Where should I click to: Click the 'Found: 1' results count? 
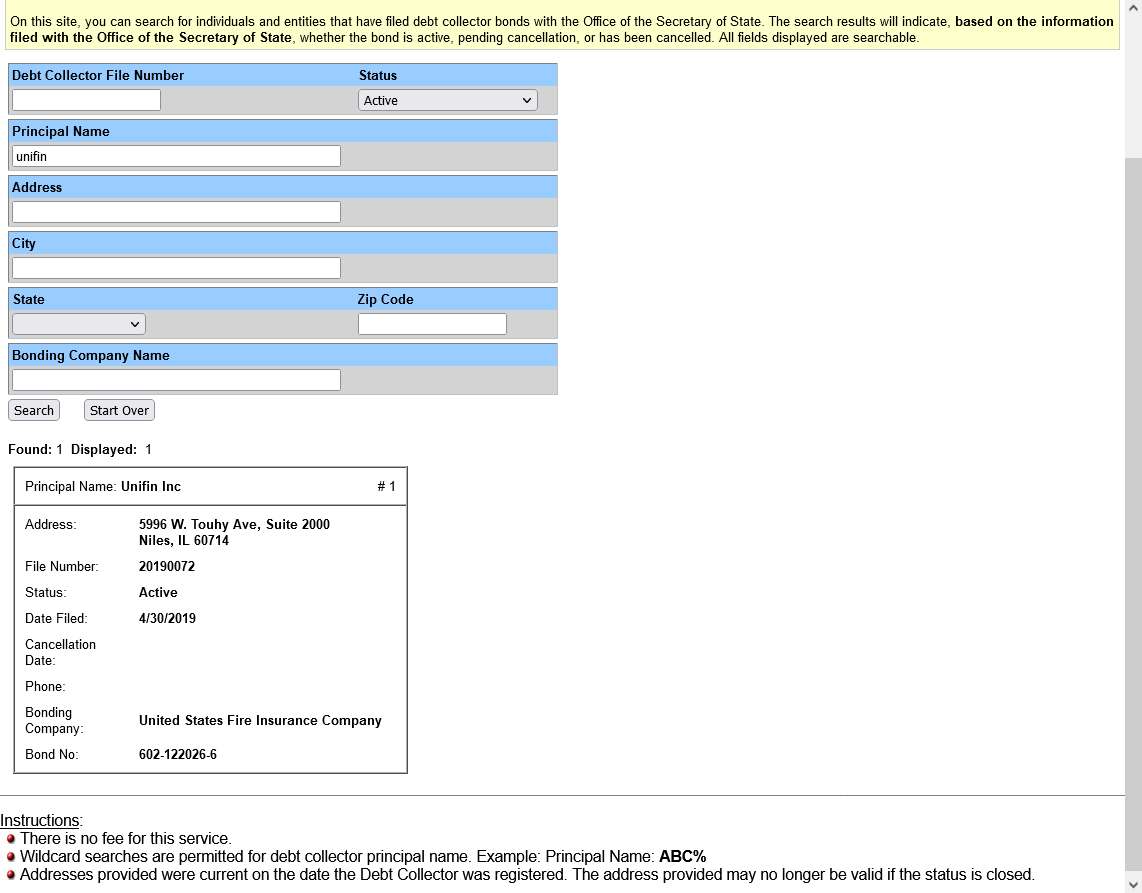tap(36, 449)
